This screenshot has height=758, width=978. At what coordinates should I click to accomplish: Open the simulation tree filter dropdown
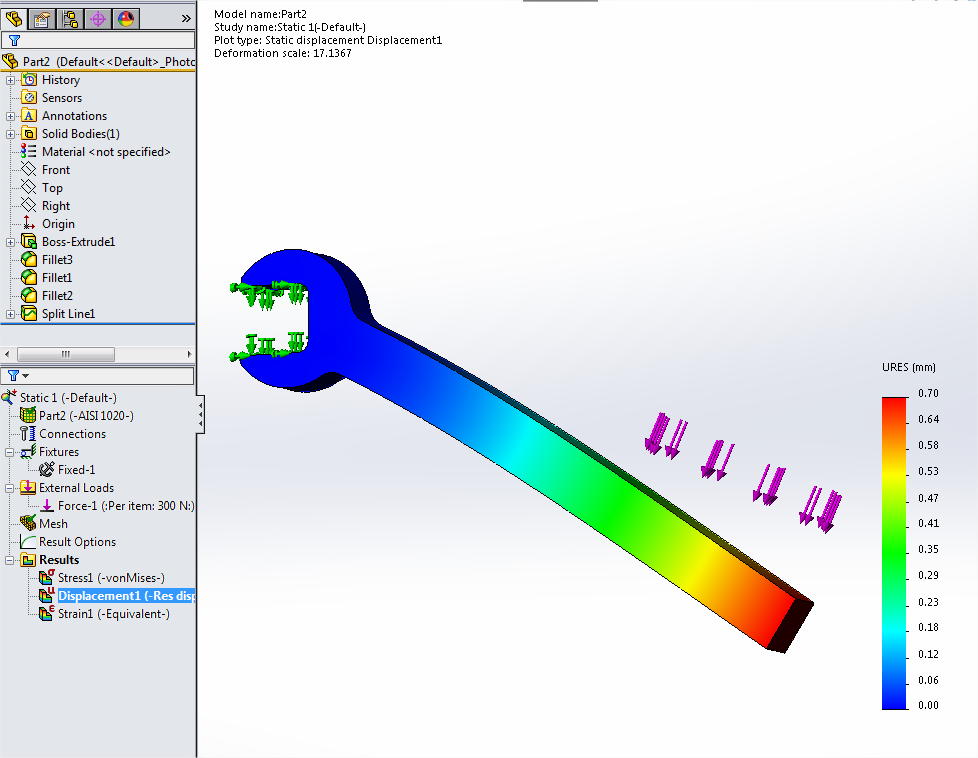click(x=17, y=376)
